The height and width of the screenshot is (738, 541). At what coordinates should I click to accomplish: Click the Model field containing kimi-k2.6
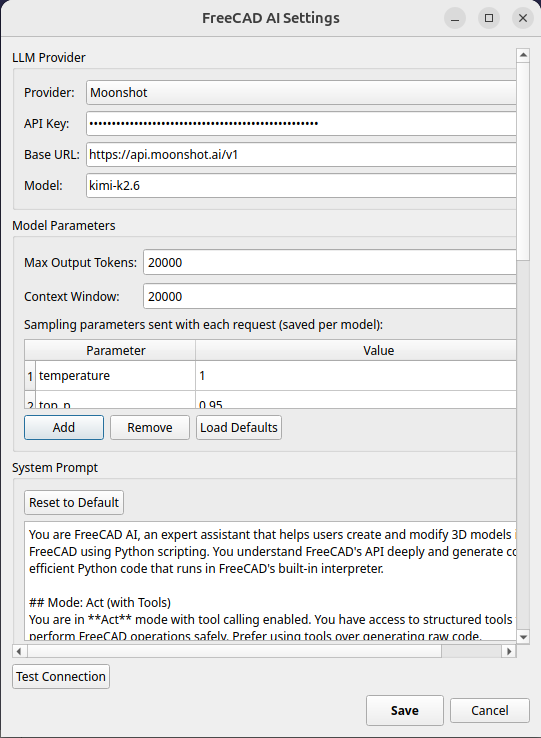(x=301, y=185)
